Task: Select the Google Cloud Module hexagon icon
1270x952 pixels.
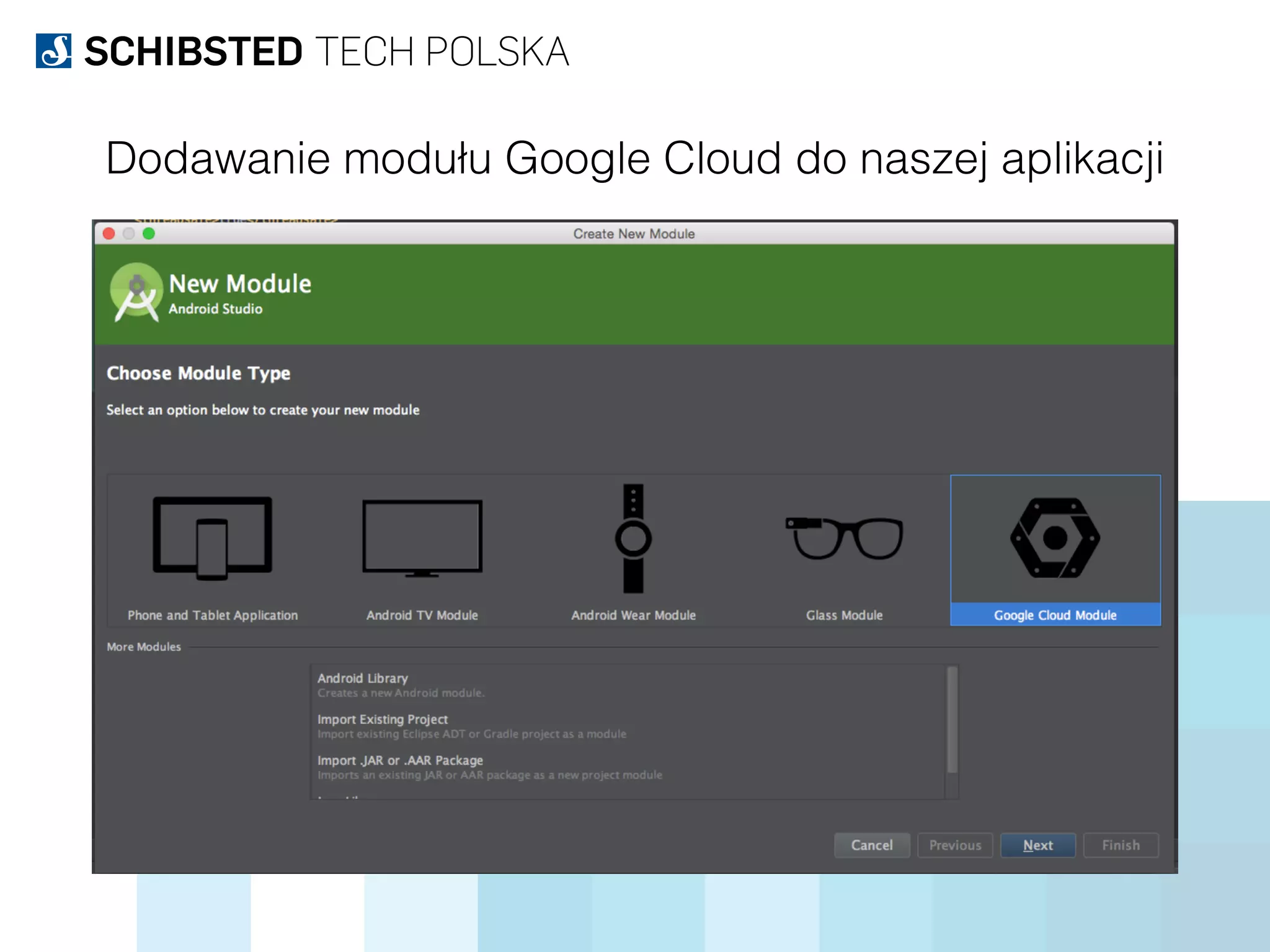Action: point(1055,538)
